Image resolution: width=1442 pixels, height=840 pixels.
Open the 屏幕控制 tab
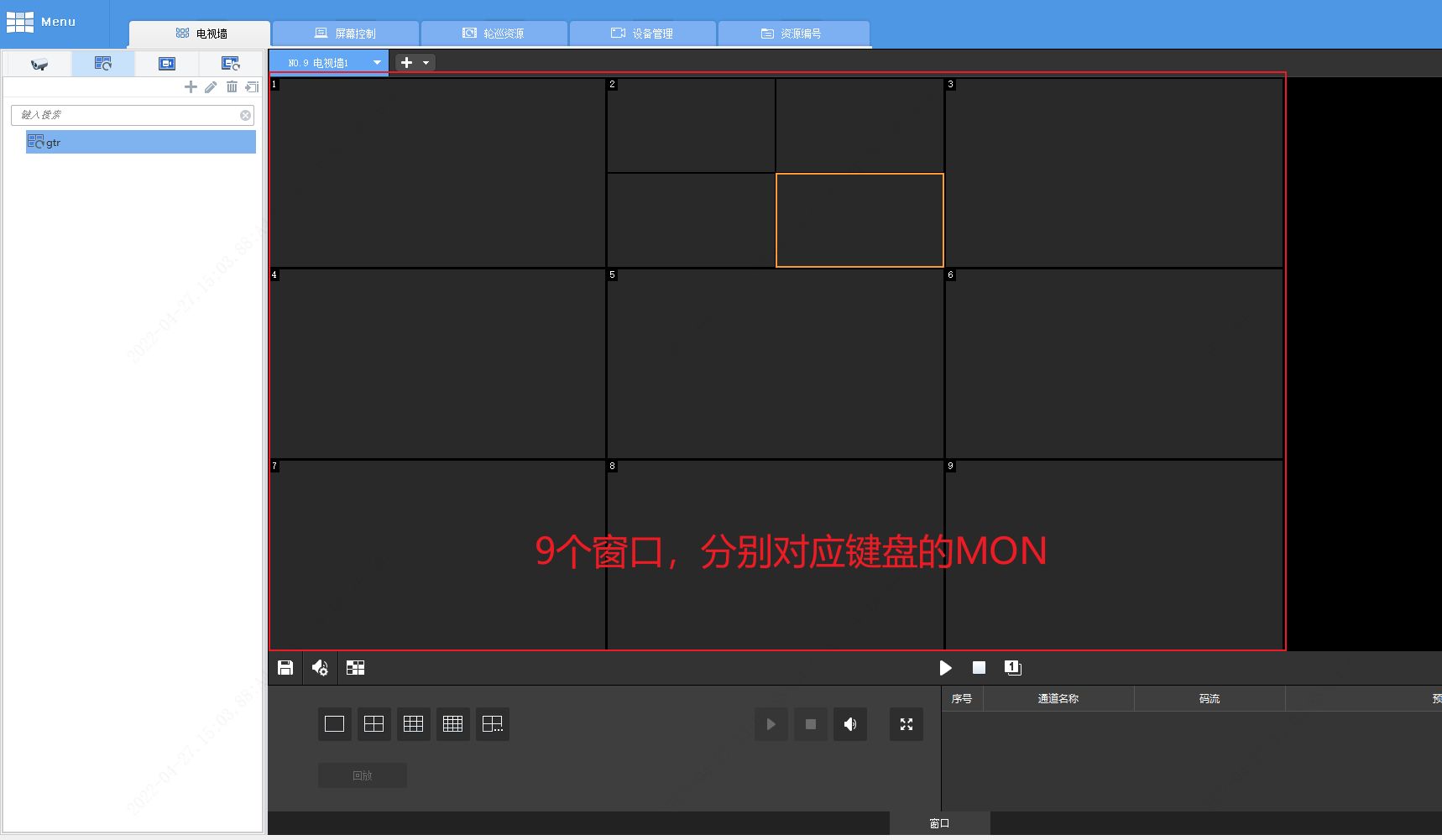pos(345,34)
